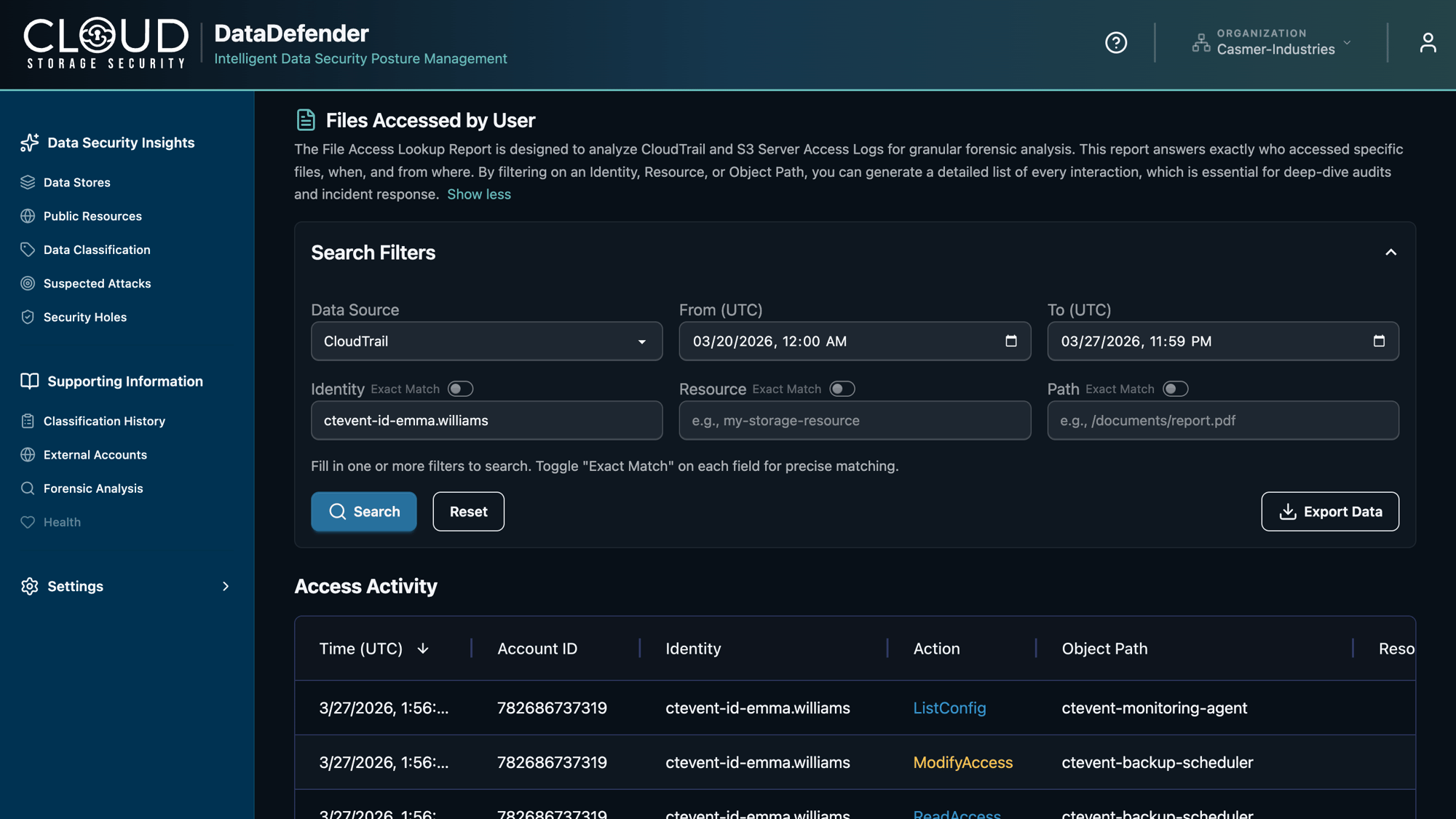Click the From date calendar icon
The width and height of the screenshot is (1456, 819).
(x=1010, y=341)
